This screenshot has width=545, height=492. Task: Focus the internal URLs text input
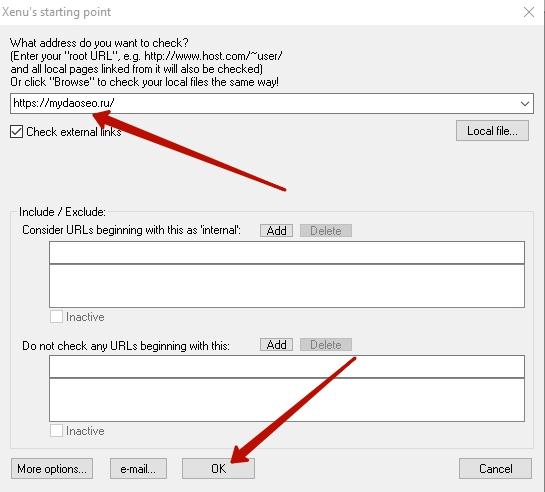pyautogui.click(x=287, y=253)
